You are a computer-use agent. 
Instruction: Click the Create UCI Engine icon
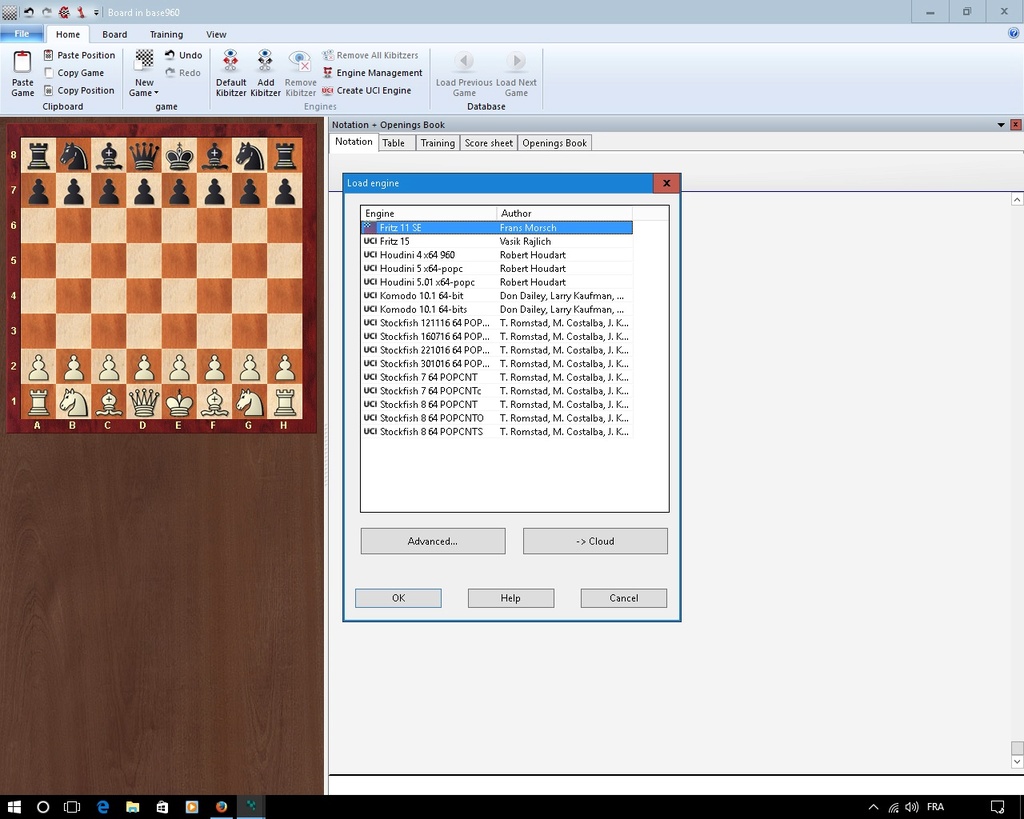328,90
